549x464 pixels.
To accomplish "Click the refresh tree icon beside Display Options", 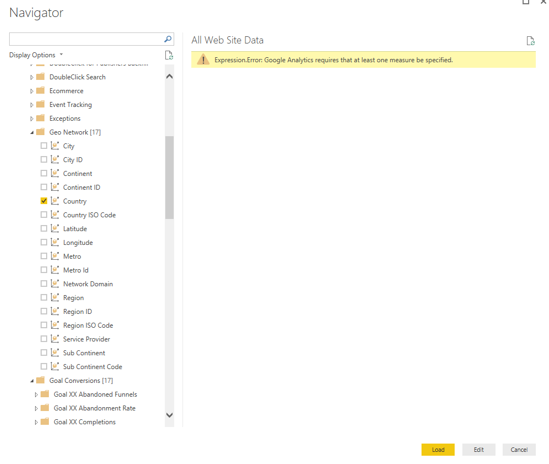I will pos(169,55).
